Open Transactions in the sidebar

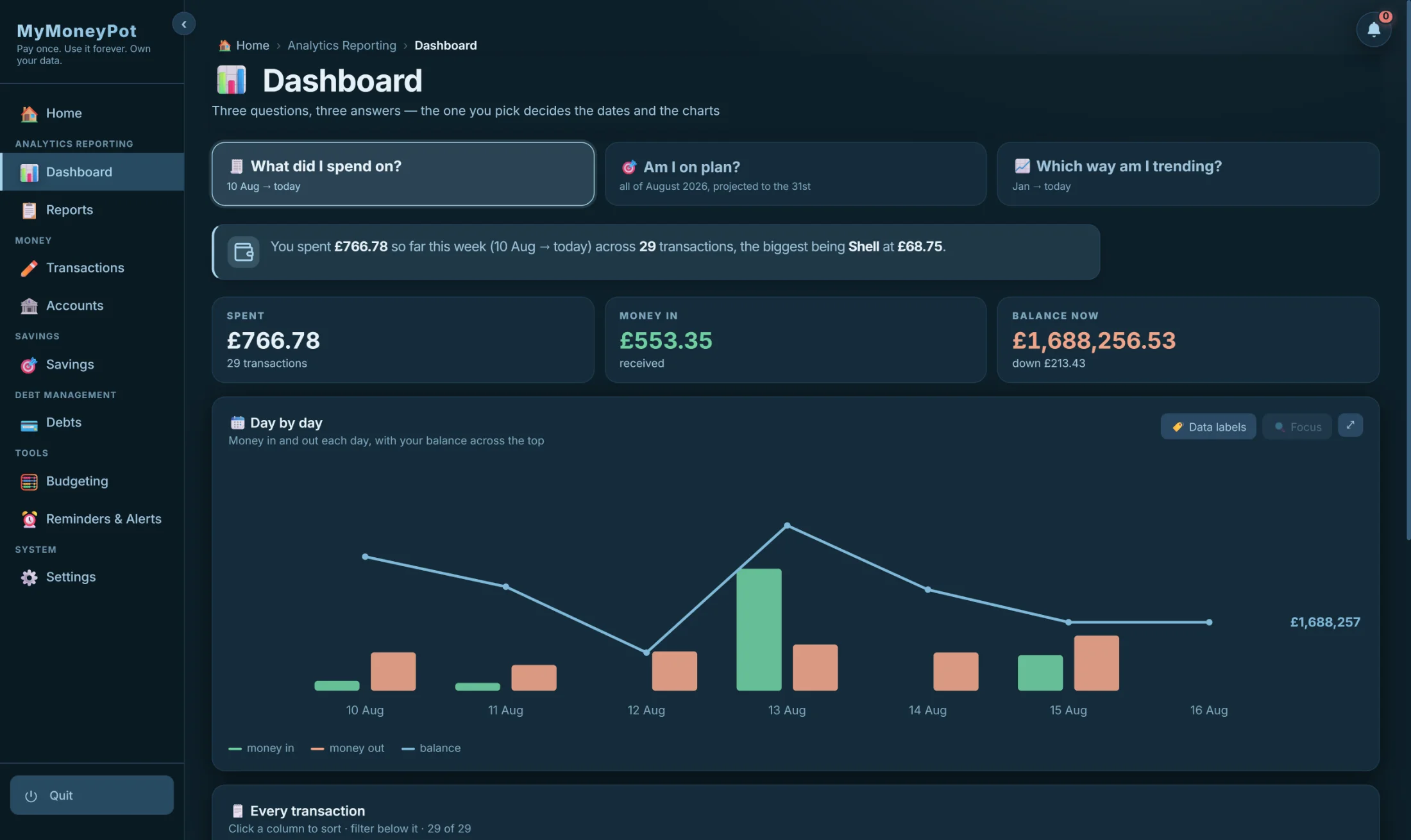tap(92, 268)
